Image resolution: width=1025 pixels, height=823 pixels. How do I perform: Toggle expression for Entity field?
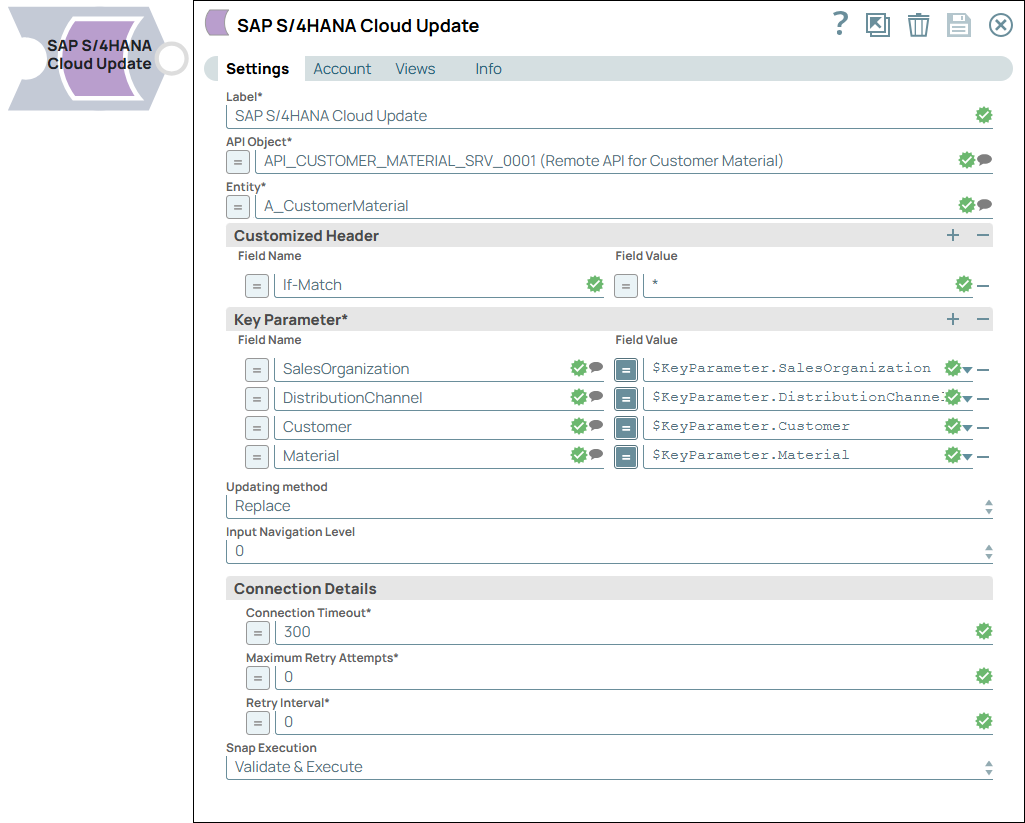click(238, 207)
